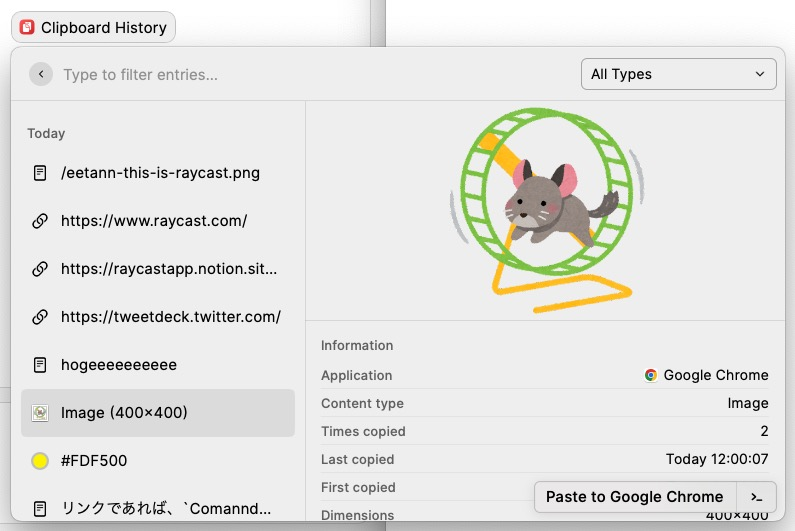Click the image thumbnail icon of Image (400×400)
The image size is (795, 531).
tap(40, 413)
